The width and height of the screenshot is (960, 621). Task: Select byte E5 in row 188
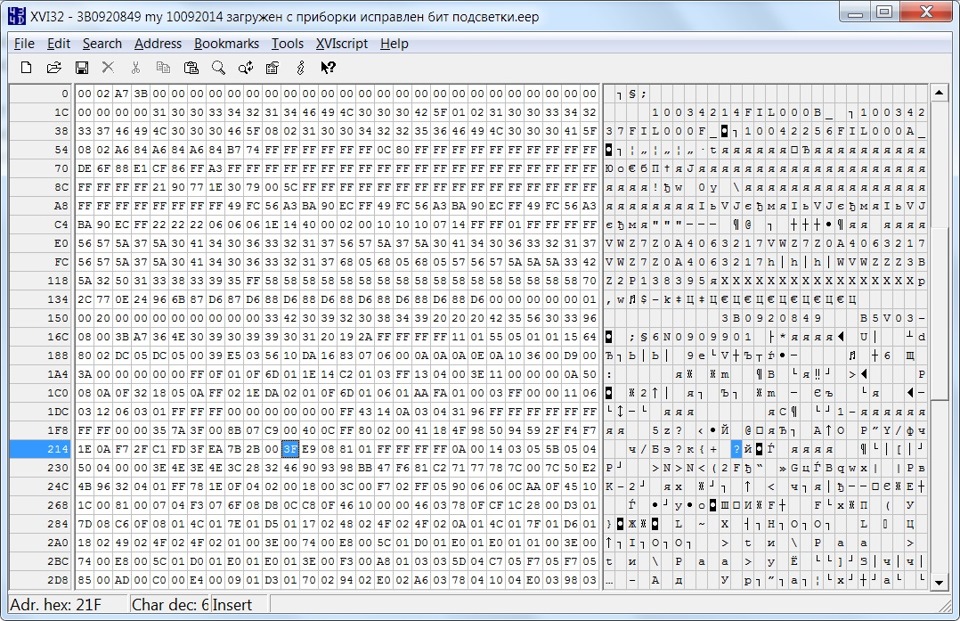click(x=234, y=355)
